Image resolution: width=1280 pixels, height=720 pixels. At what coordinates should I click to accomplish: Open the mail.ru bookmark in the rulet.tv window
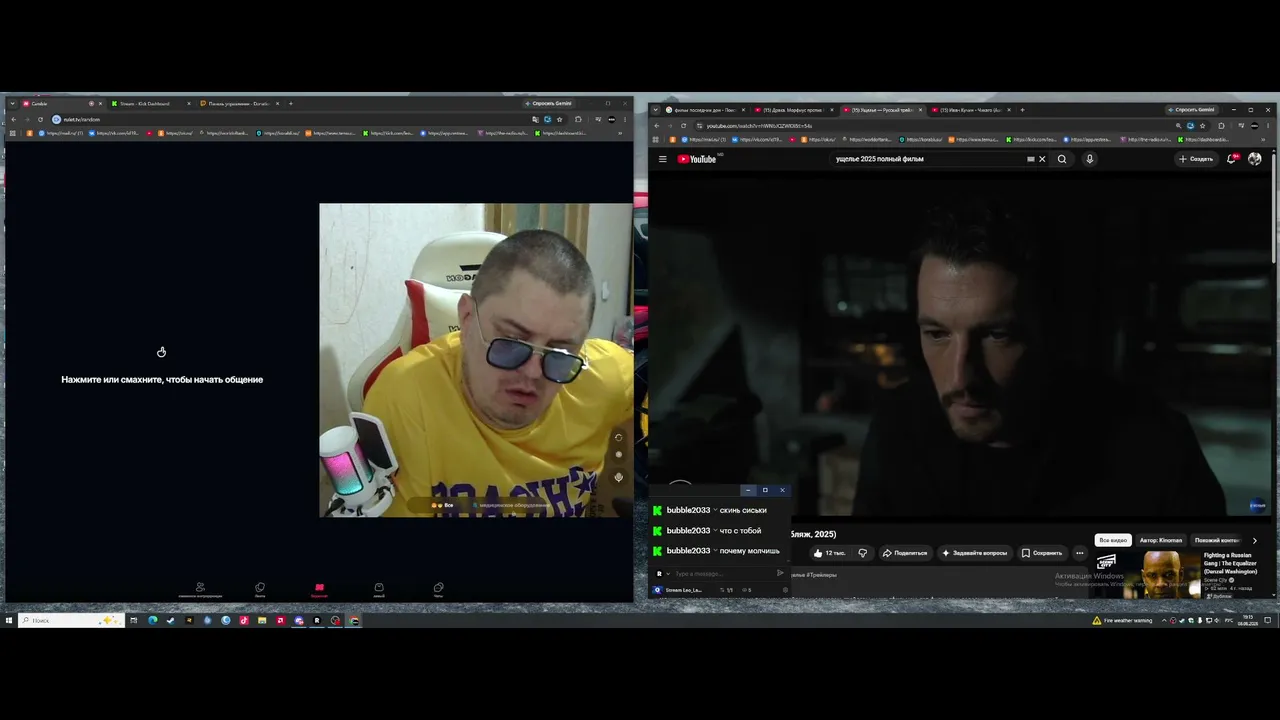pyautogui.click(x=60, y=133)
